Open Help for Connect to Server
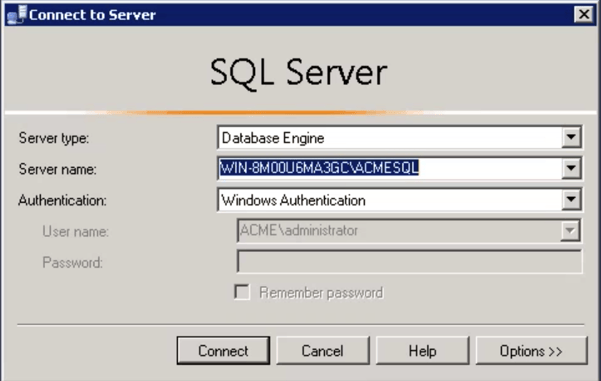Image resolution: width=601 pixels, height=381 pixels. pyautogui.click(x=422, y=350)
